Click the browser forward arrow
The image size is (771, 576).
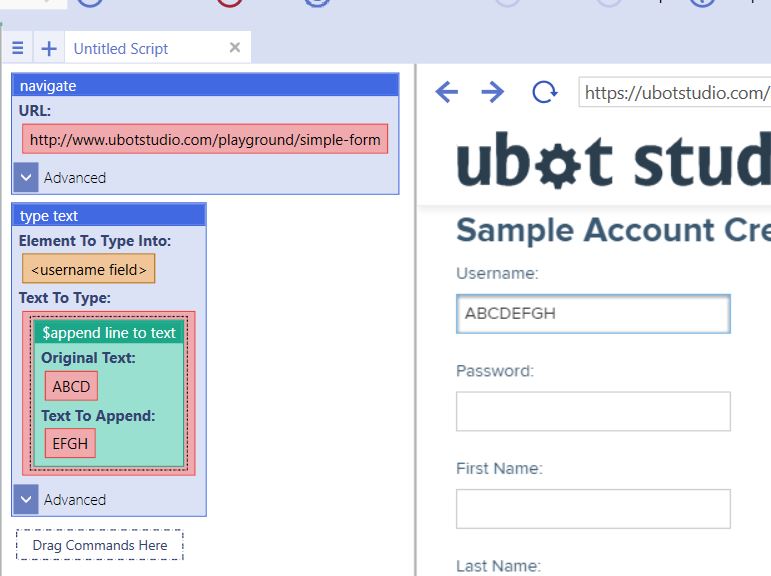click(x=492, y=92)
